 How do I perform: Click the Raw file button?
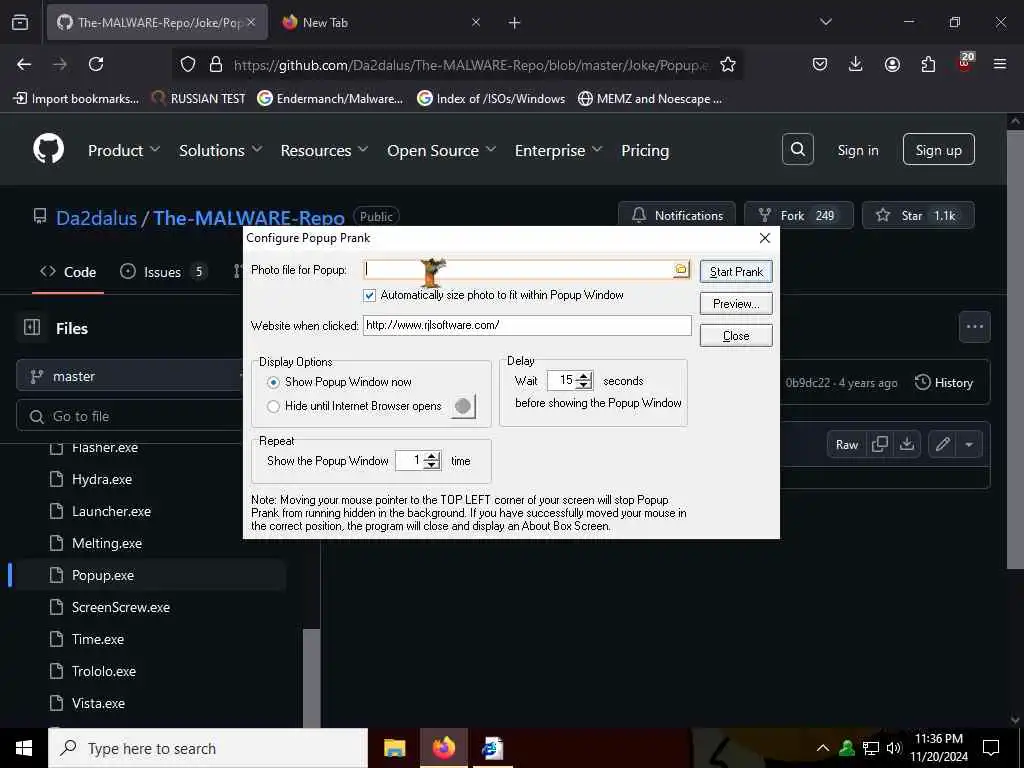pyautogui.click(x=846, y=444)
